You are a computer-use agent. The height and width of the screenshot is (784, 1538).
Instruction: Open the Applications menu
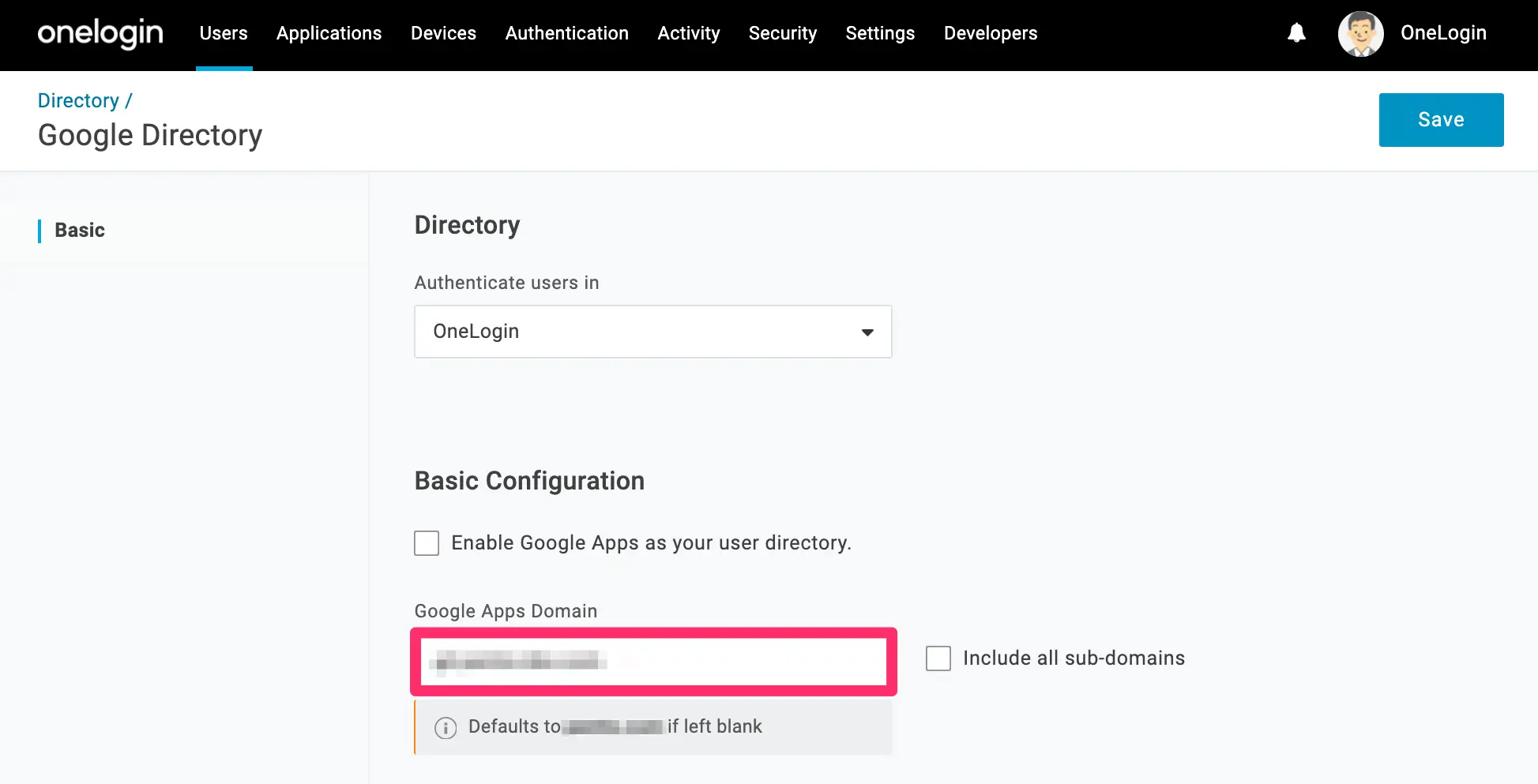(329, 33)
